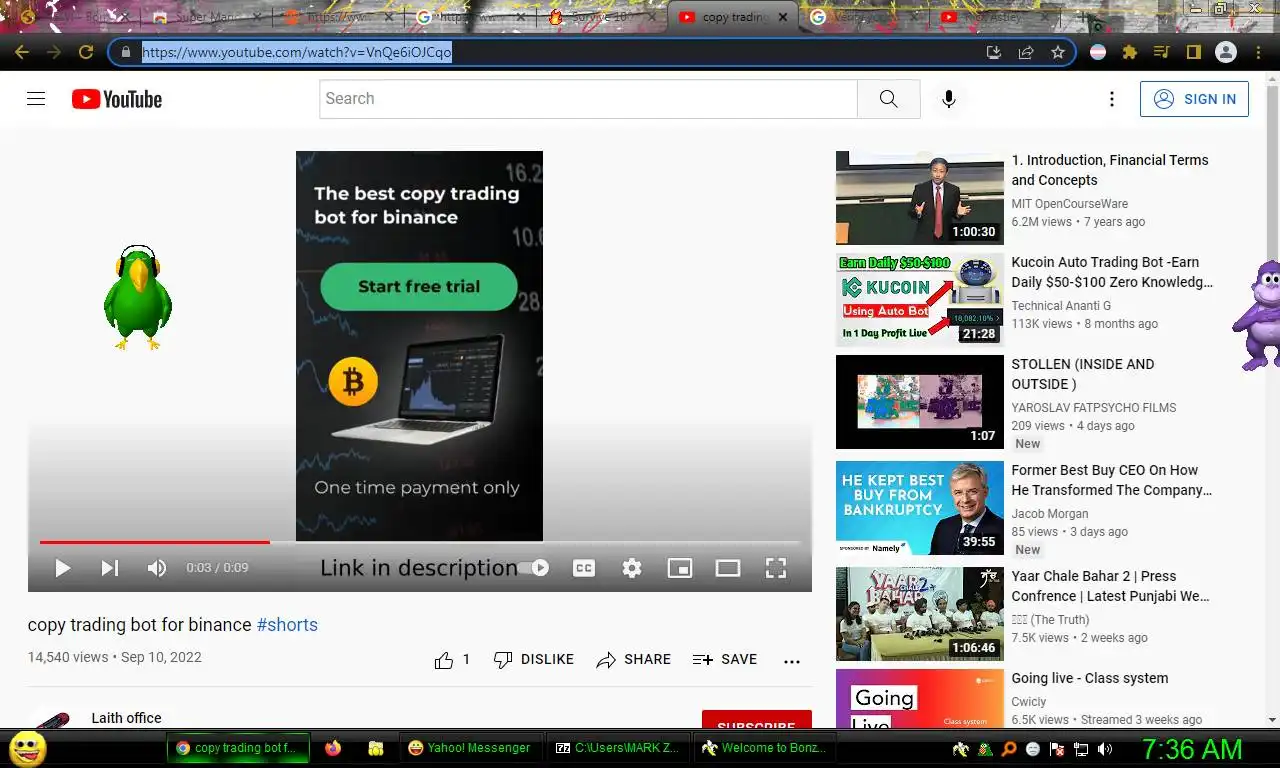Close the copy trading tab
This screenshot has height=768, width=1280.
tap(782, 17)
